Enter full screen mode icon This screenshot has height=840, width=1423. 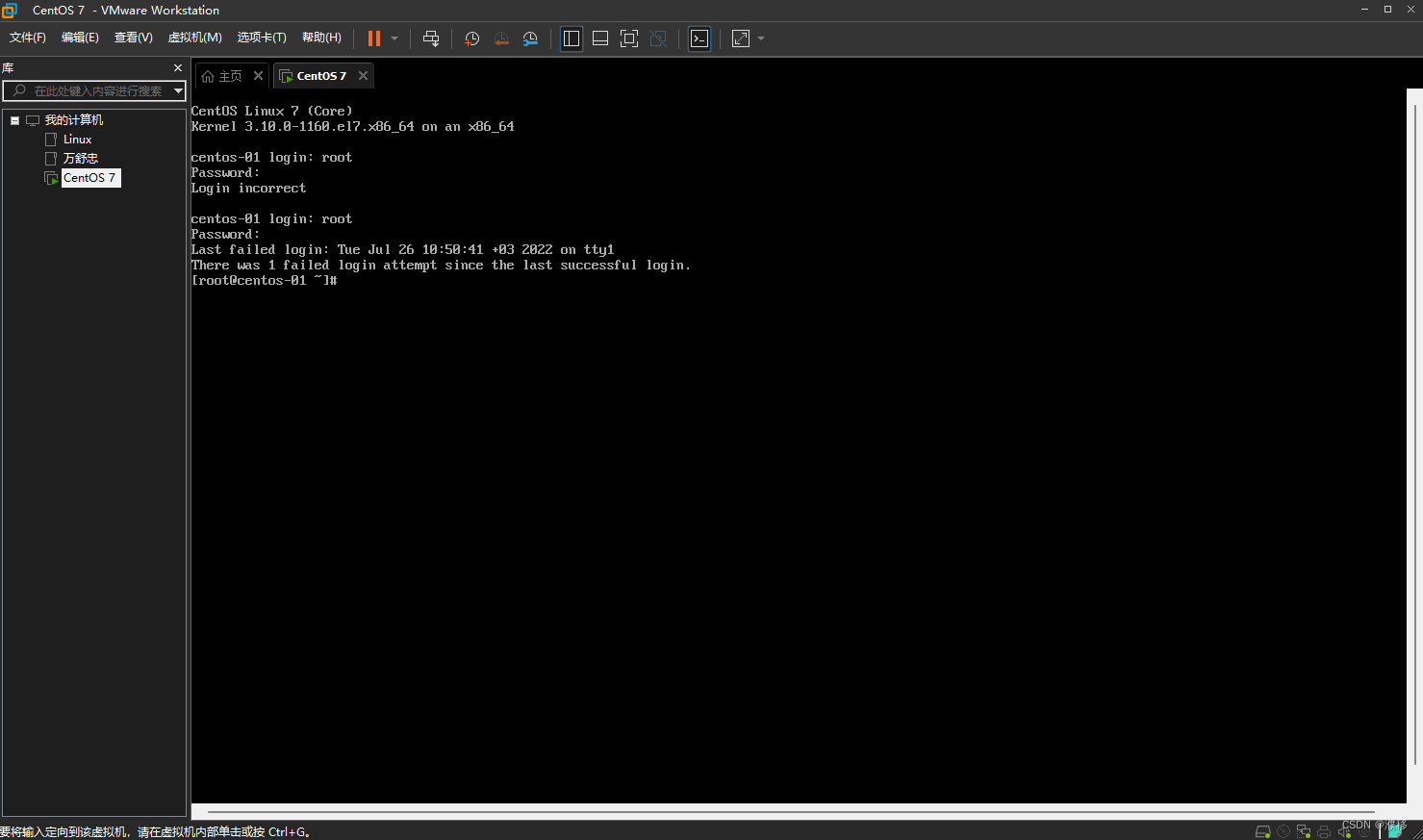click(x=629, y=38)
